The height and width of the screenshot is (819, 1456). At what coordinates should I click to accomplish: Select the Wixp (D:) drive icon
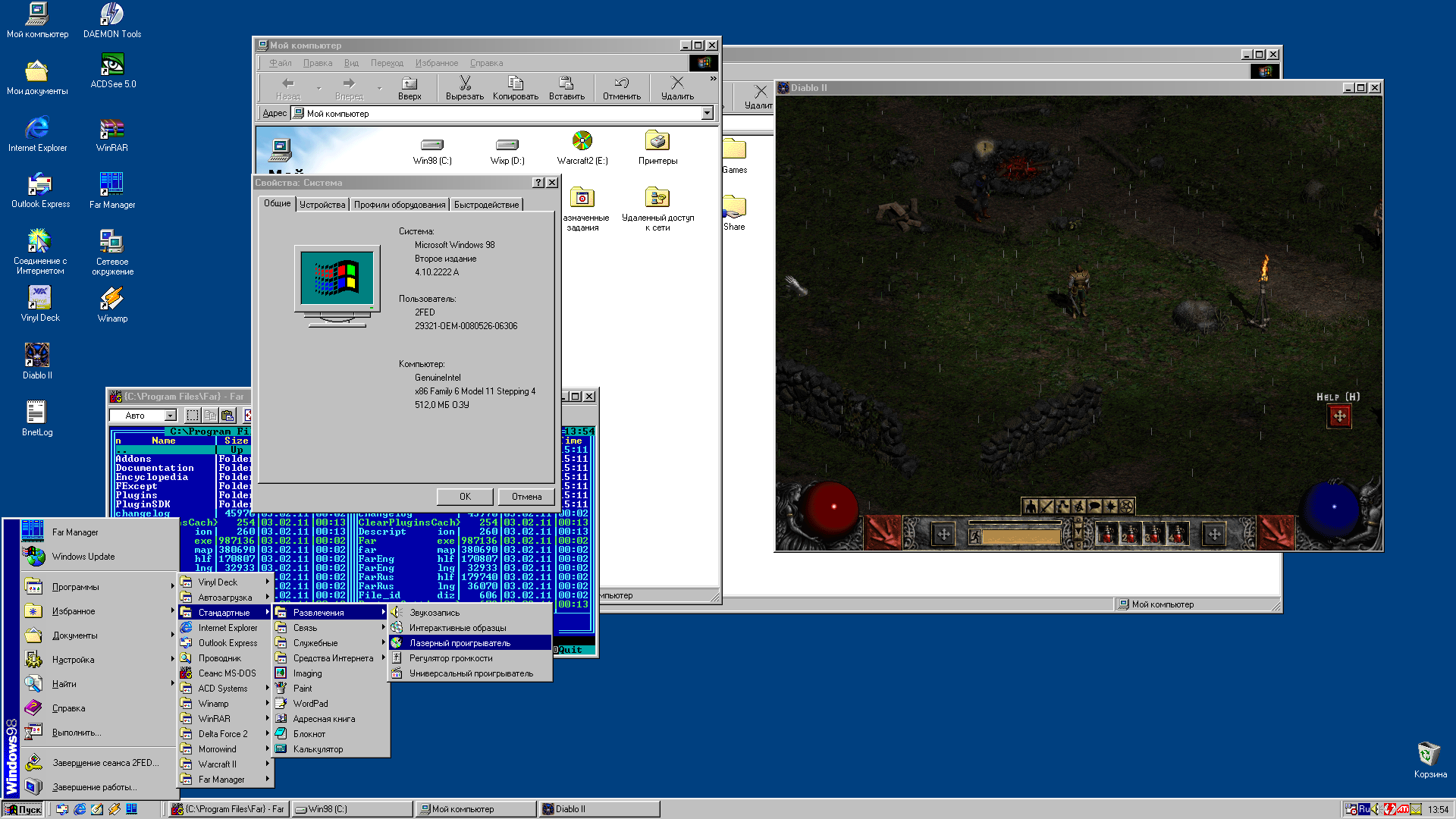(x=507, y=150)
